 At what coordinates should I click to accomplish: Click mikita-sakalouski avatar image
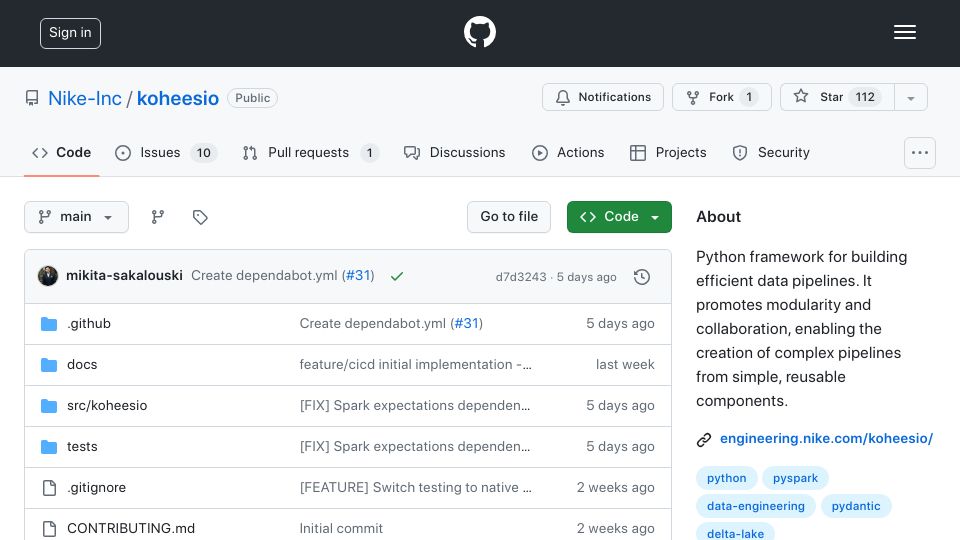(x=48, y=276)
